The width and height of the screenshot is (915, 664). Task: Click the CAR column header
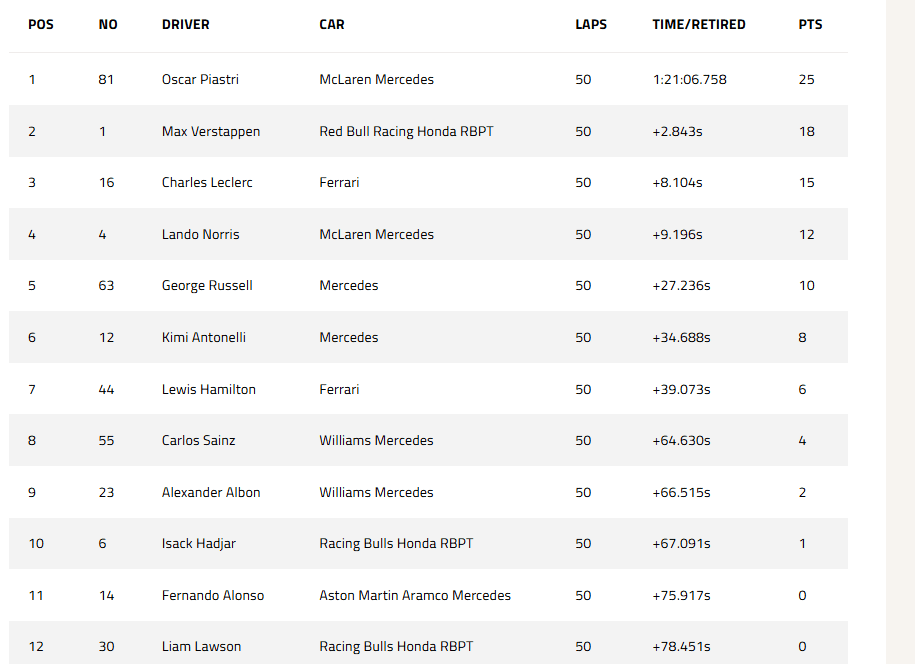coord(331,25)
